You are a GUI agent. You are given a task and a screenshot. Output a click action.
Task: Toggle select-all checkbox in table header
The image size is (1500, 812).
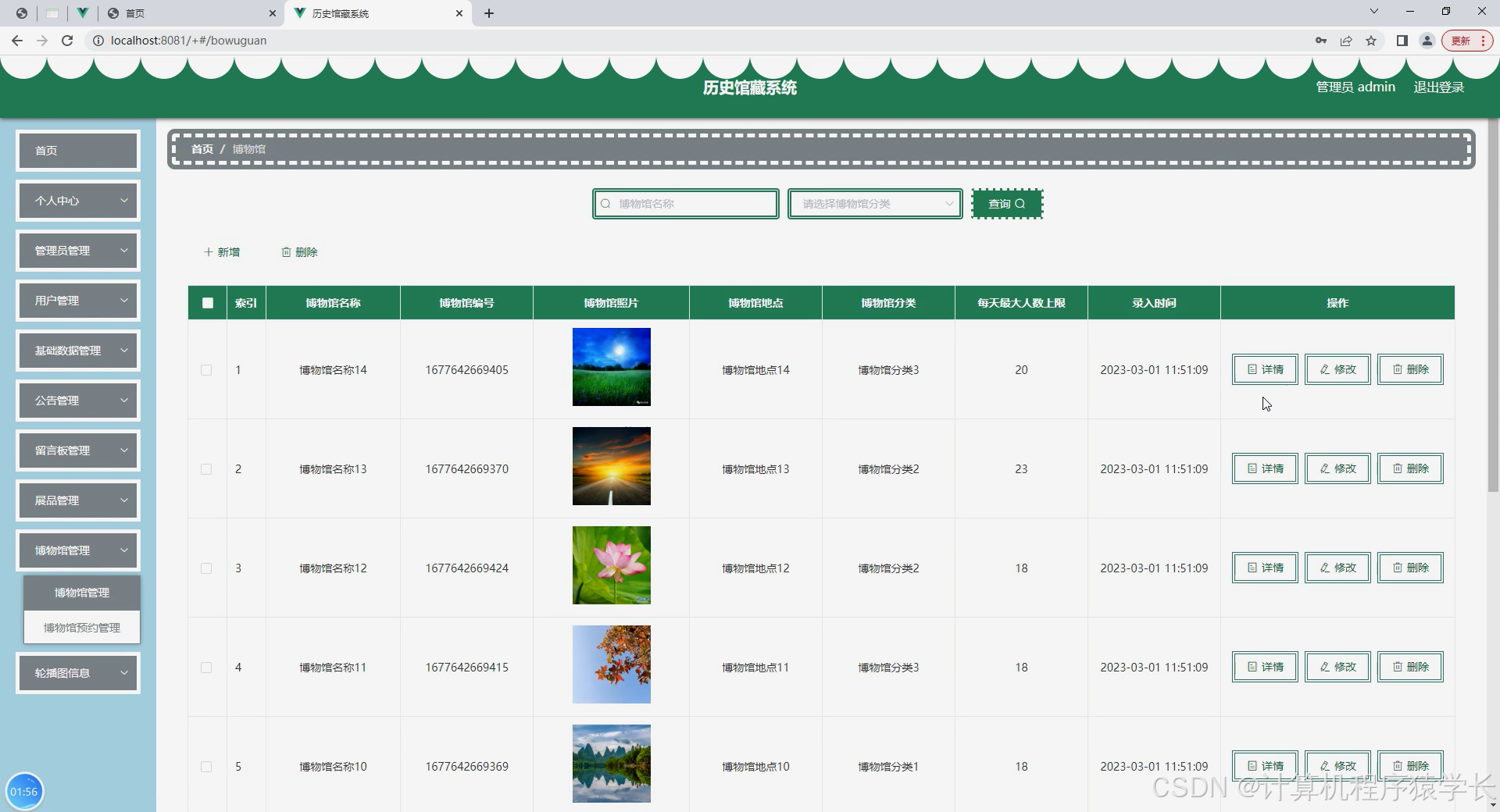[x=208, y=303]
